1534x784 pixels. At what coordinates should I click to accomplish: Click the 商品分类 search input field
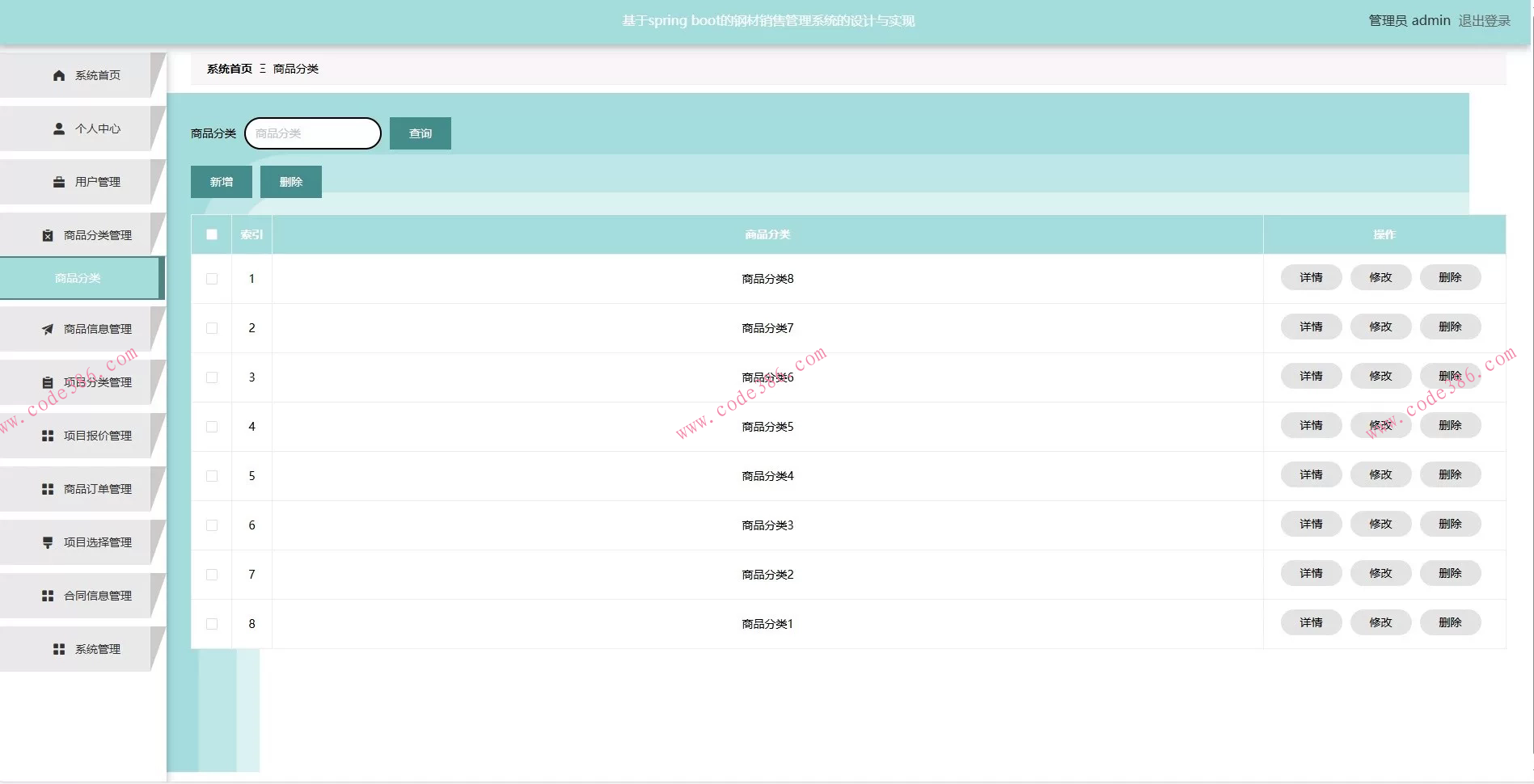pyautogui.click(x=313, y=133)
